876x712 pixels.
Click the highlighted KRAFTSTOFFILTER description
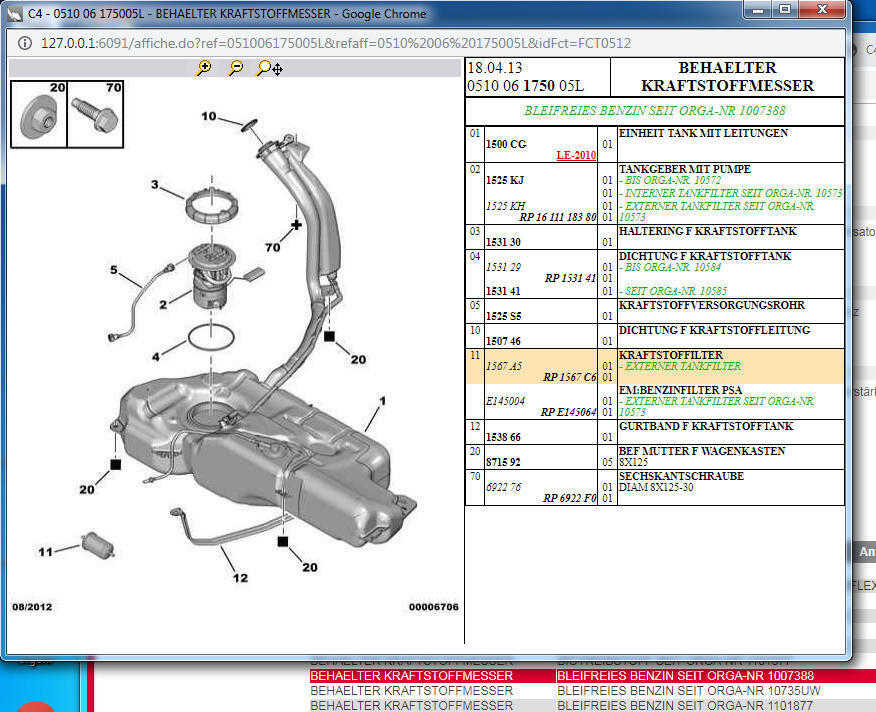point(671,355)
